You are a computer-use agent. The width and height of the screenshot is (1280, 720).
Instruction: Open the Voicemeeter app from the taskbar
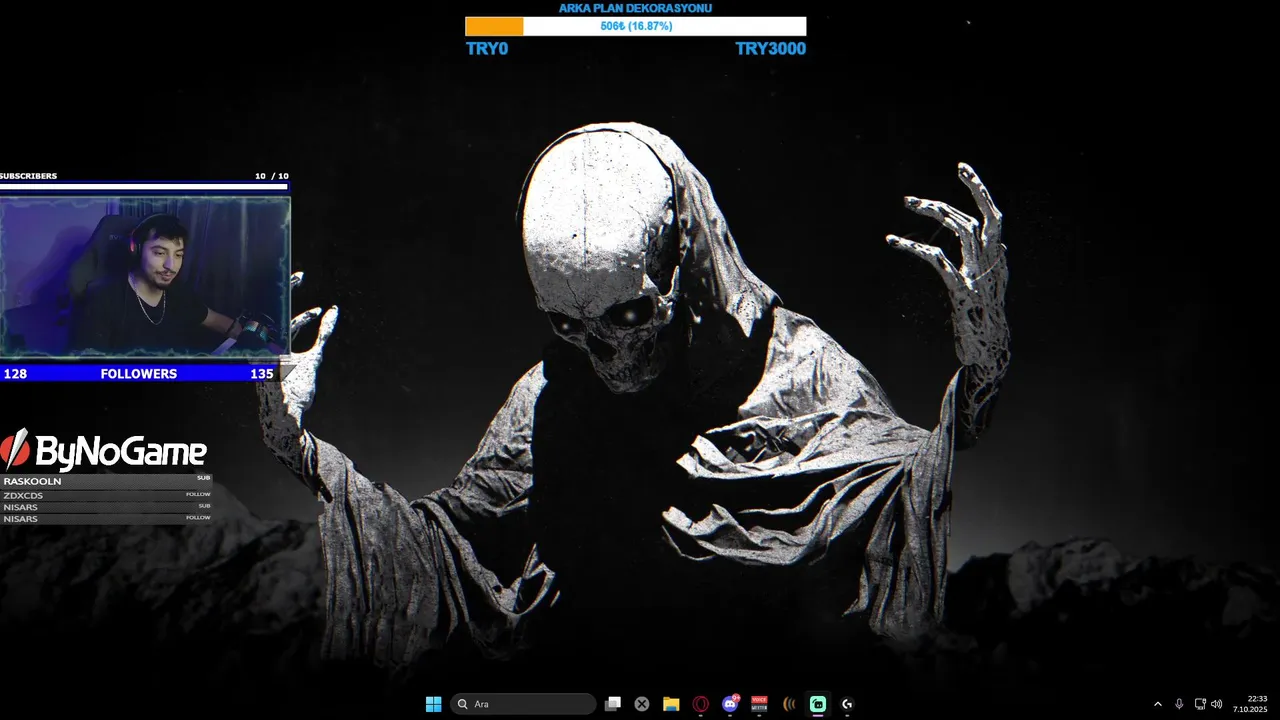point(759,704)
